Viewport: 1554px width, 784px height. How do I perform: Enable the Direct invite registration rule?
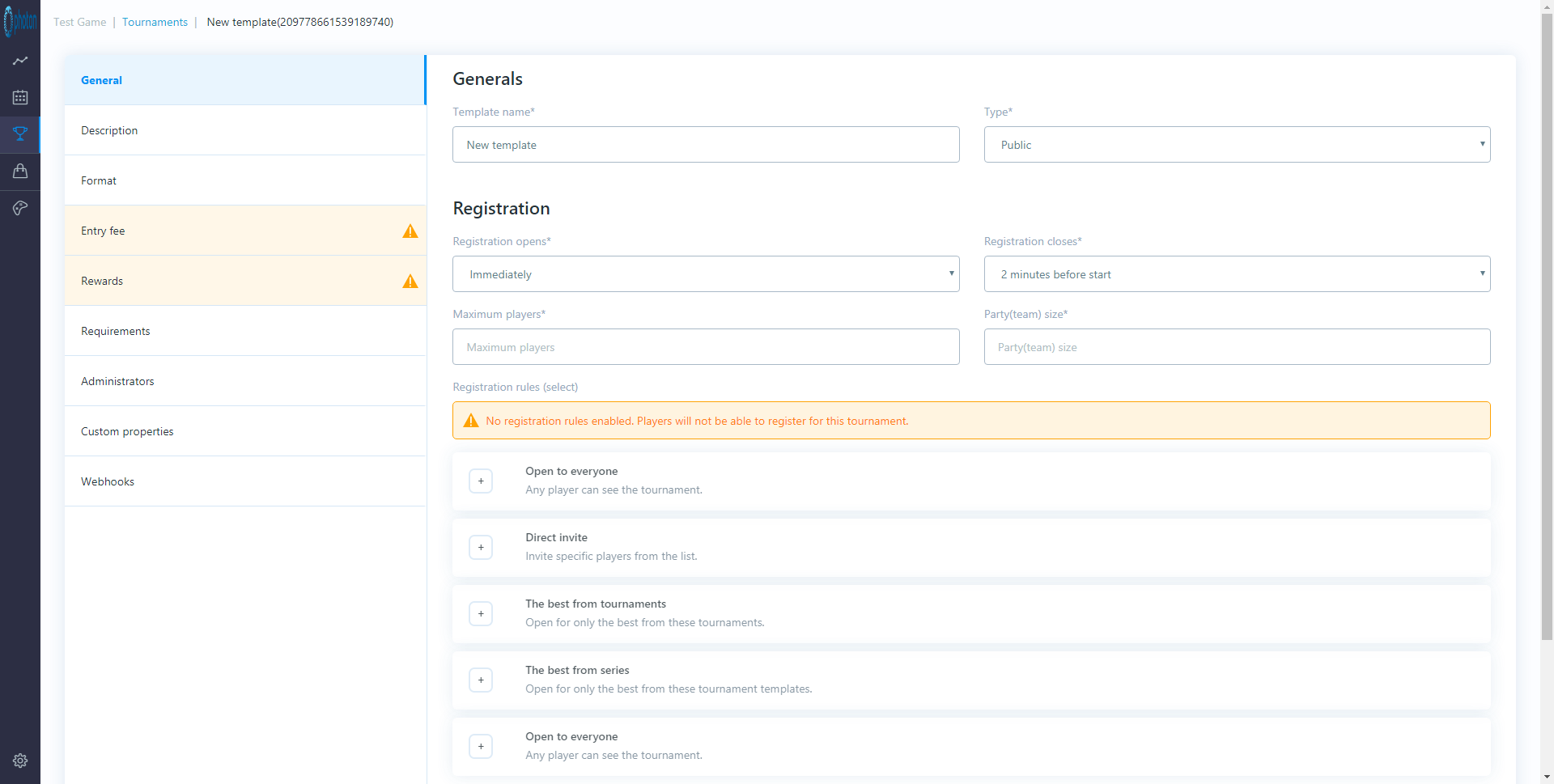coord(481,548)
